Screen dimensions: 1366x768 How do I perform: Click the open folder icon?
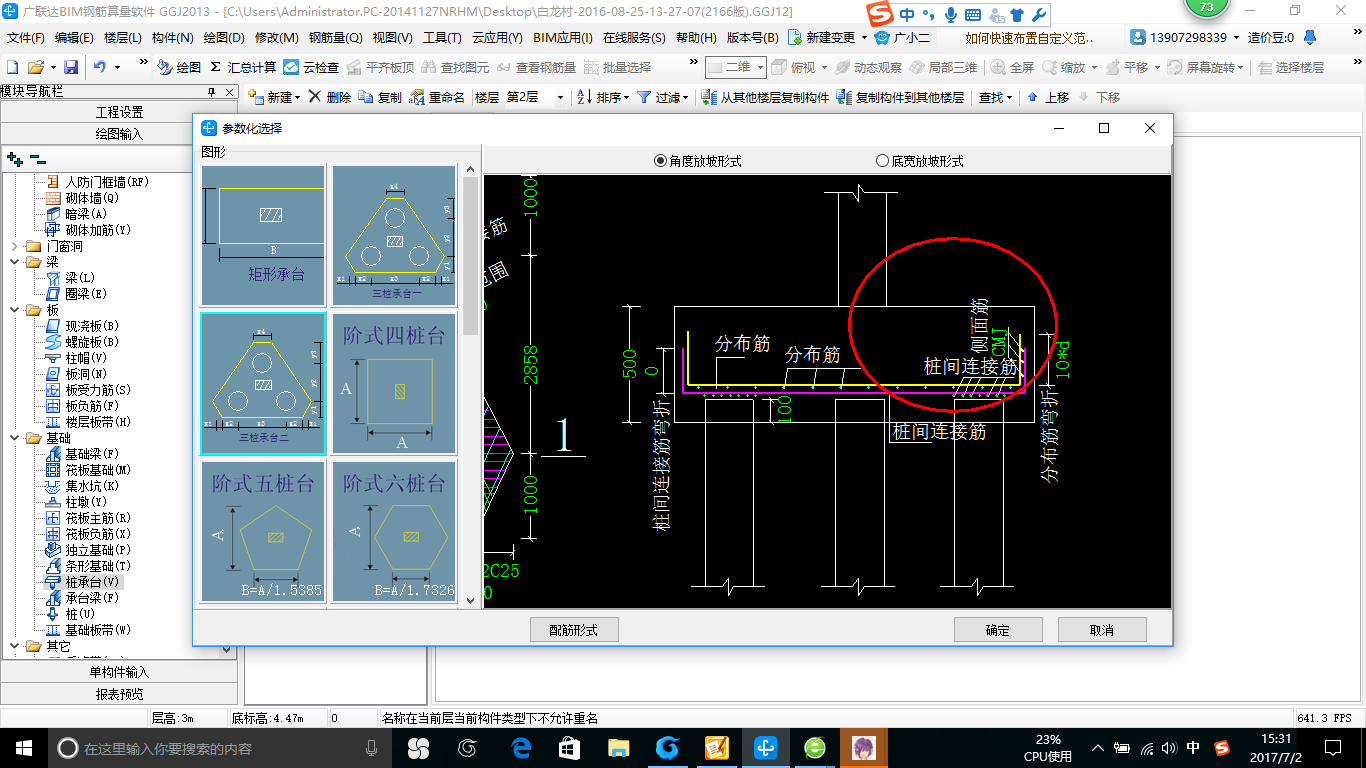(x=36, y=67)
